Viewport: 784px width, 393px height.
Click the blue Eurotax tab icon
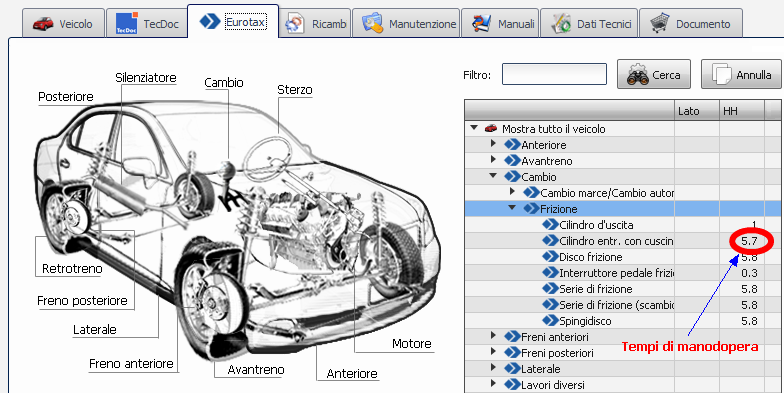click(210, 22)
